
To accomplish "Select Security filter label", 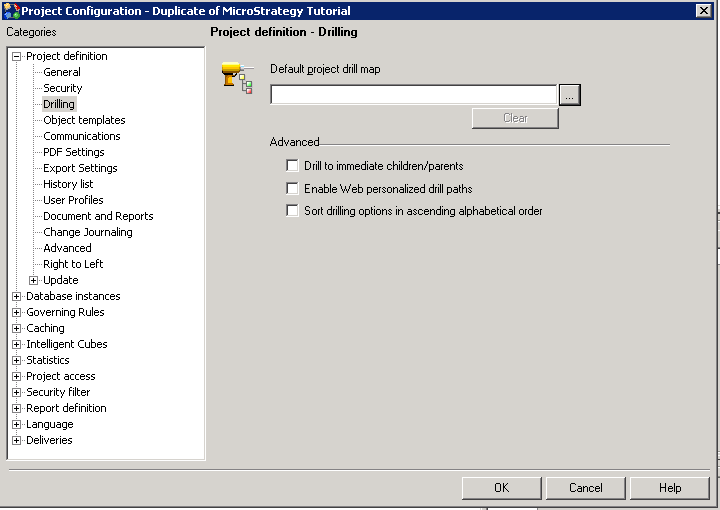I will click(x=58, y=392).
